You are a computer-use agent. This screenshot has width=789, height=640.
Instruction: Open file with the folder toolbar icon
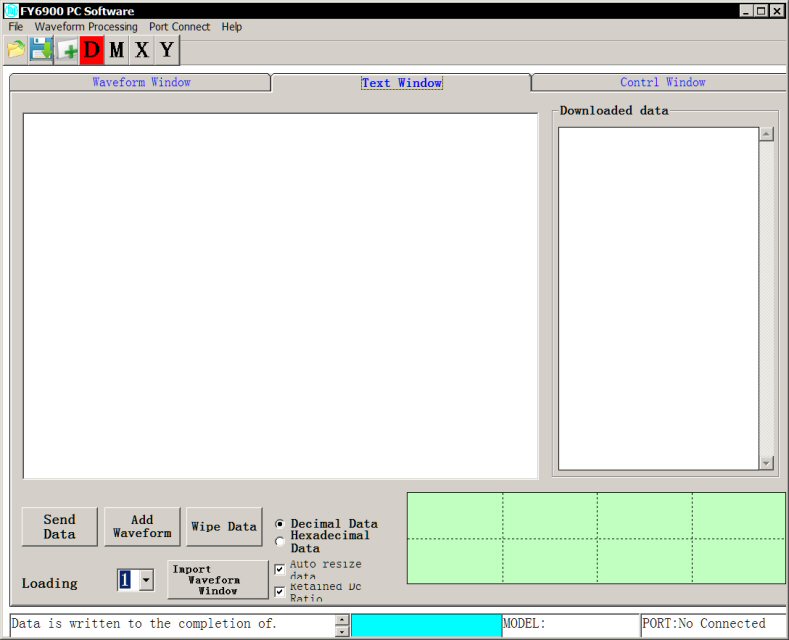[16, 50]
